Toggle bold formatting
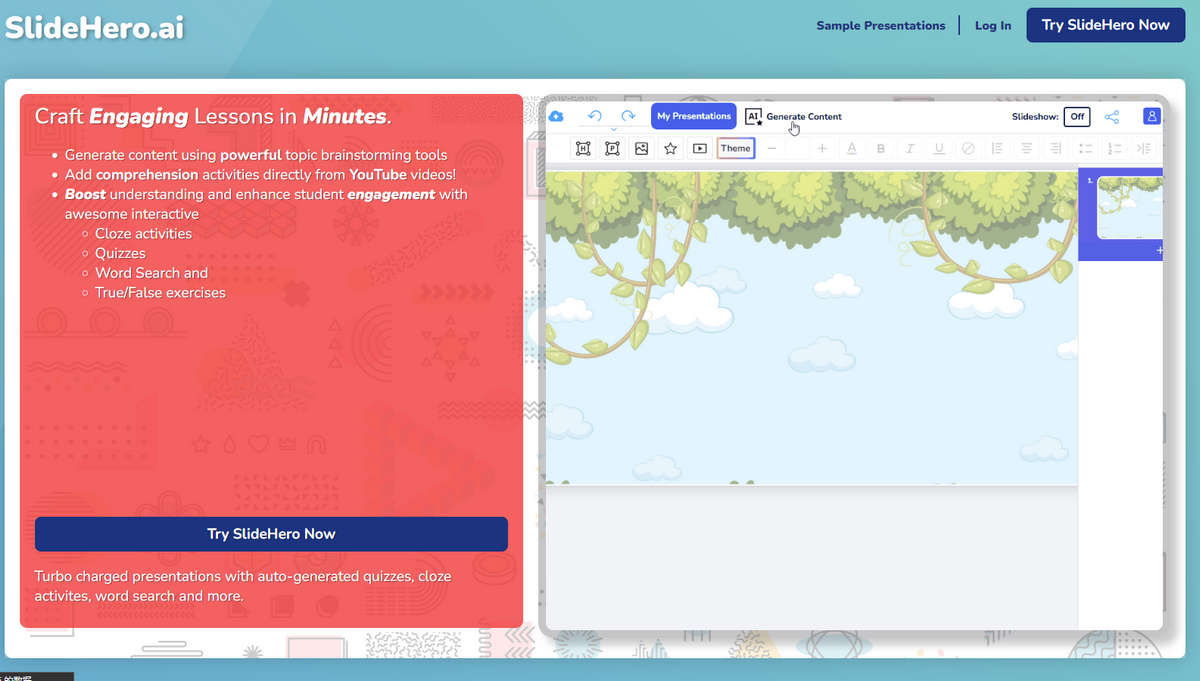The height and width of the screenshot is (681, 1200). 881,148
